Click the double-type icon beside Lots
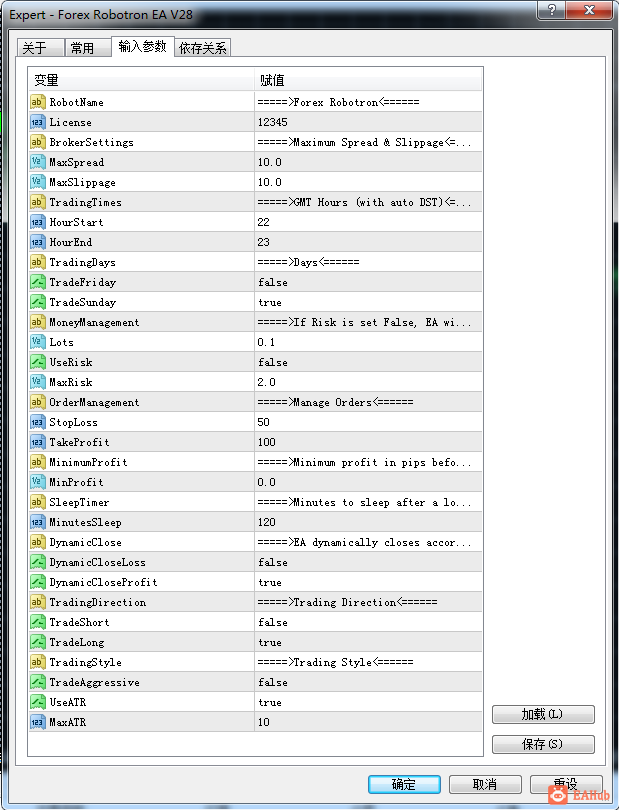Image resolution: width=619 pixels, height=810 pixels. [x=38, y=342]
